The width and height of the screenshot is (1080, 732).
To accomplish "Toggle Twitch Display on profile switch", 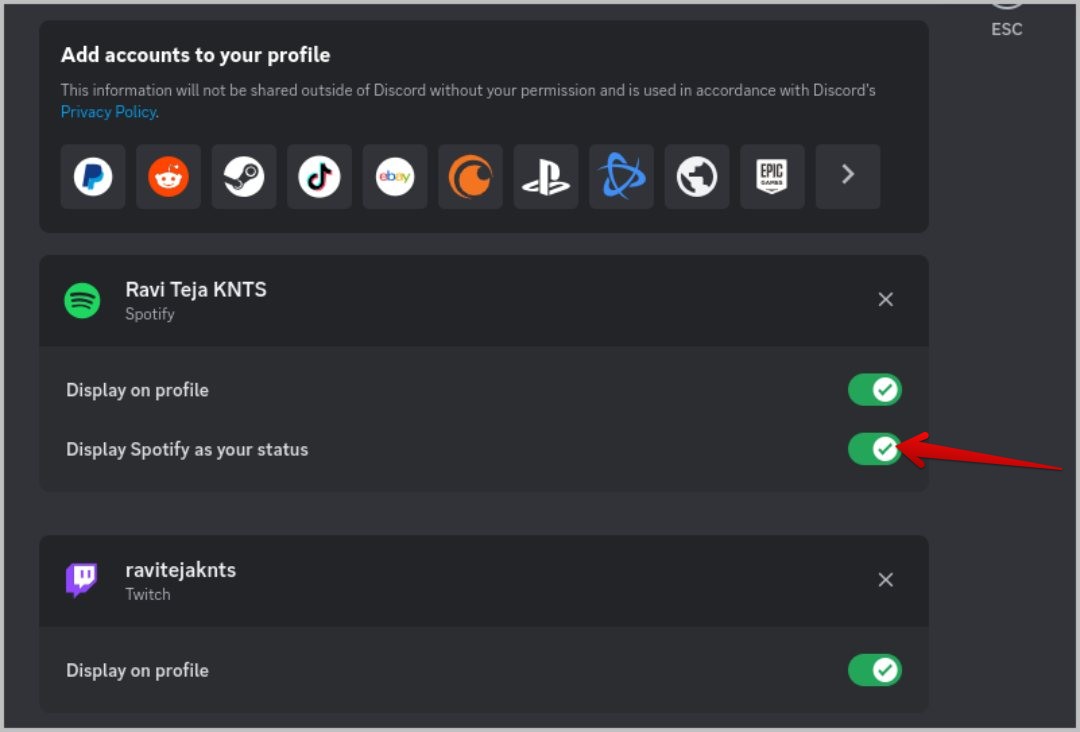I will click(875, 670).
